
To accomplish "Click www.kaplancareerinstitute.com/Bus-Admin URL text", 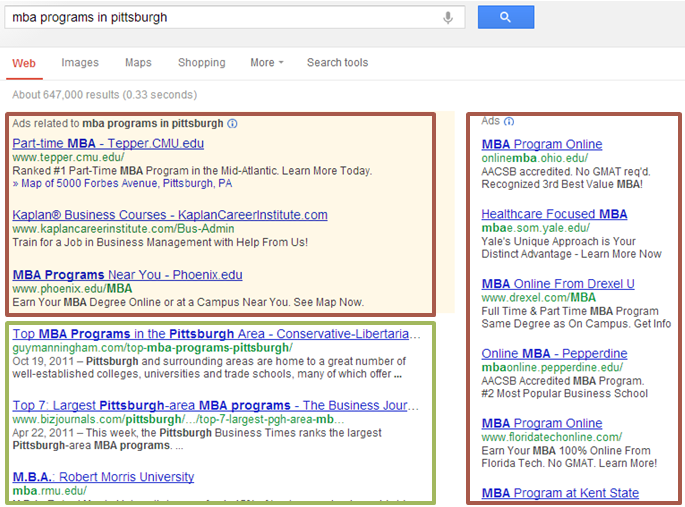I will click(x=123, y=229).
